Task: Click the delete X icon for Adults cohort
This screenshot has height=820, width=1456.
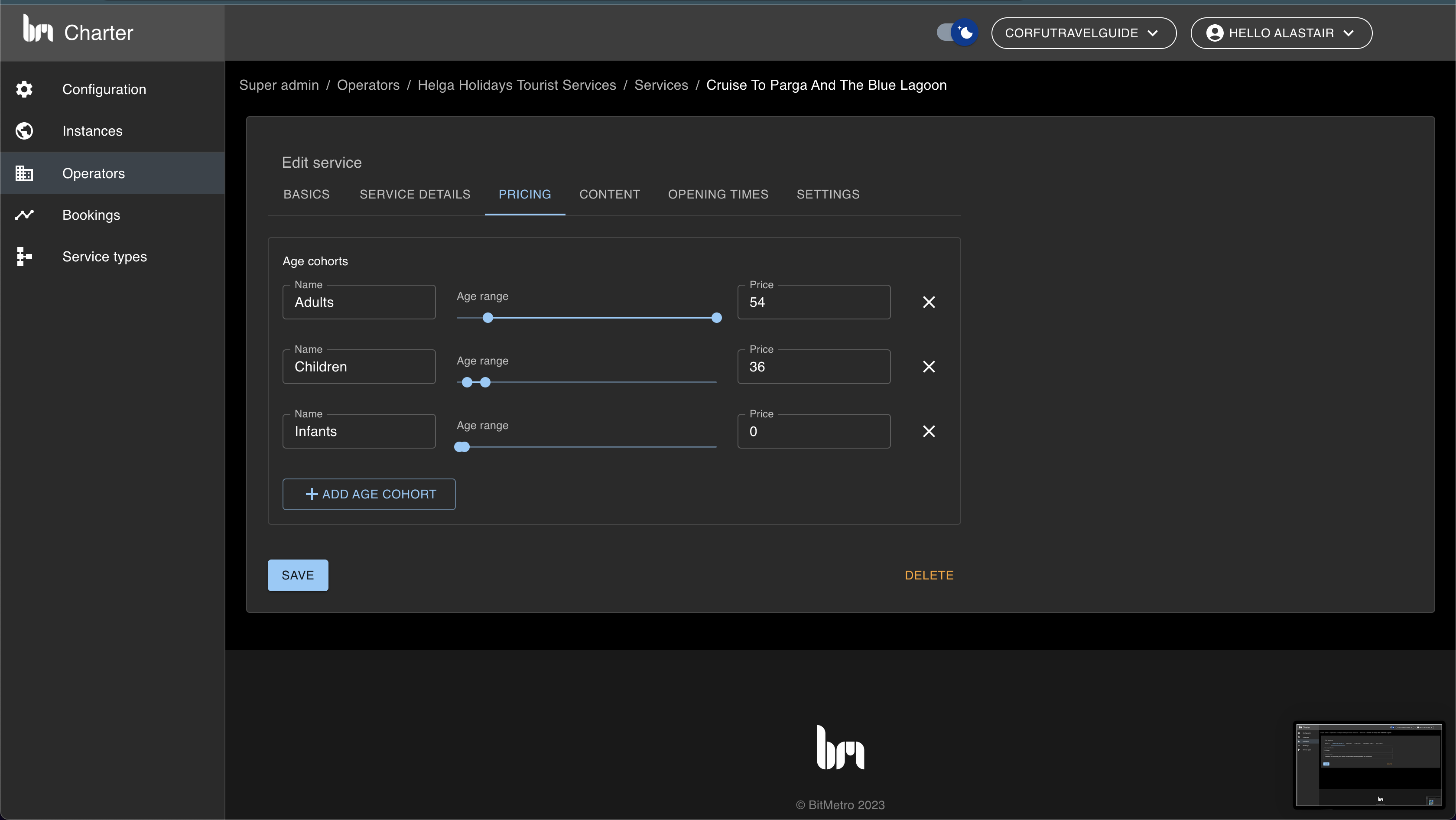Action: coord(928,302)
